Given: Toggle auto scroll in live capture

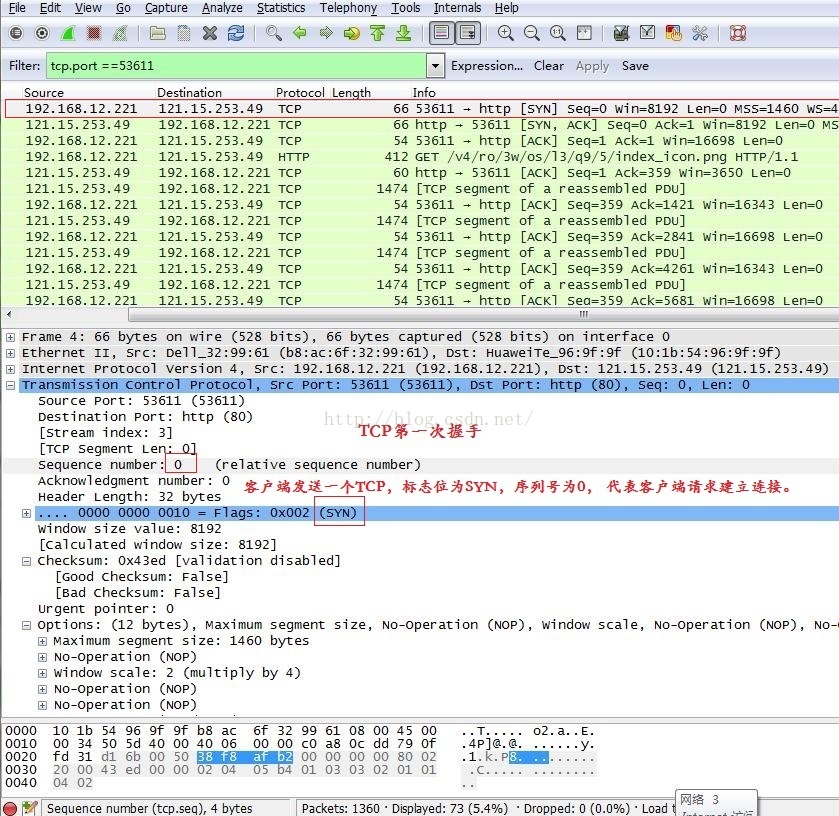Looking at the screenshot, I should [468, 33].
